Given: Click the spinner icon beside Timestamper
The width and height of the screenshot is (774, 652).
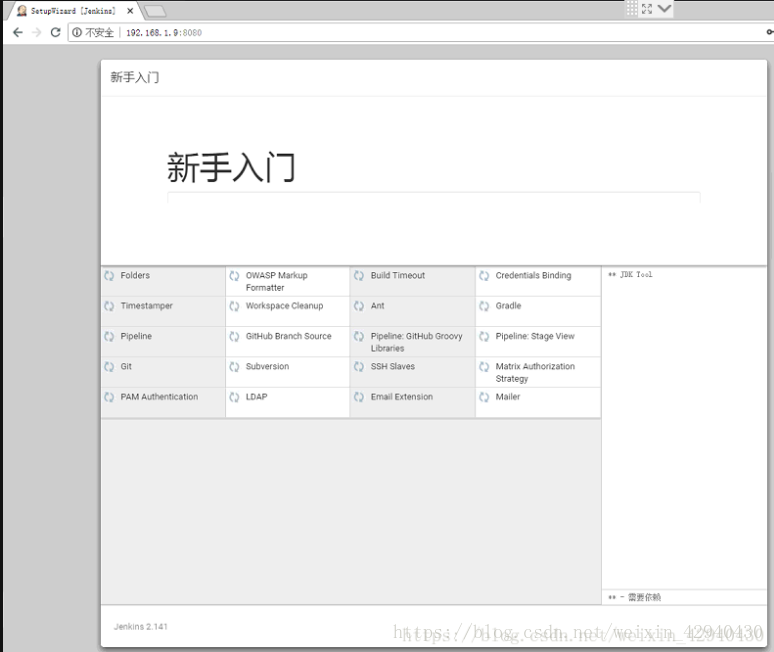Looking at the screenshot, I should (x=109, y=307).
